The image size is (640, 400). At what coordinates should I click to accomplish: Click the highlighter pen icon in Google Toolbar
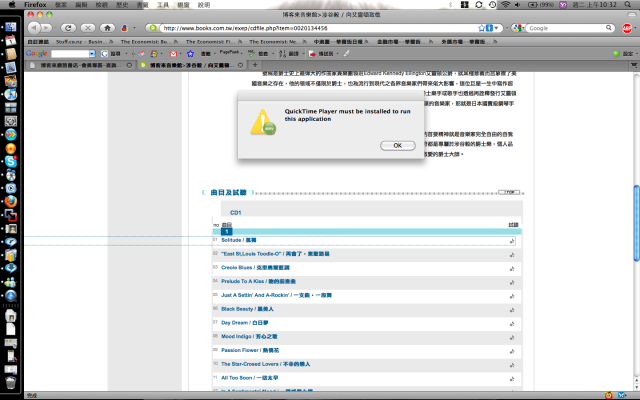point(346,53)
